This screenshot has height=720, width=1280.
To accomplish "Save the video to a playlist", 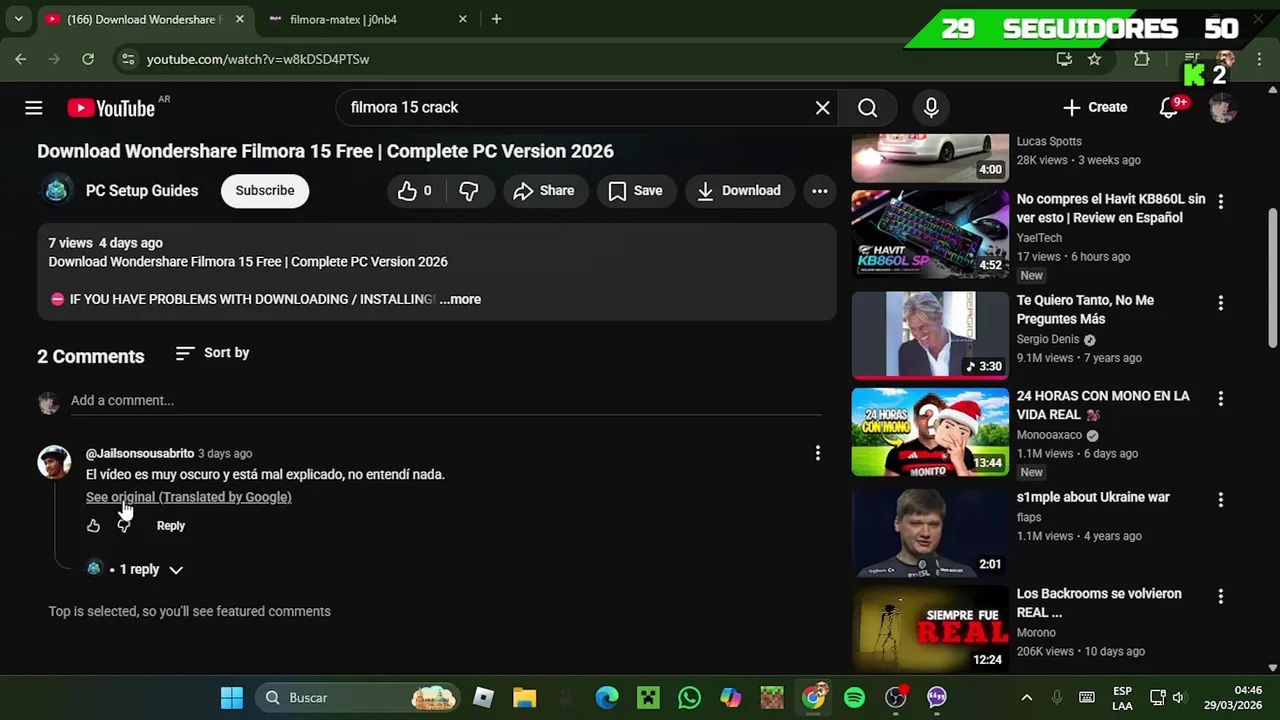I will point(636,191).
